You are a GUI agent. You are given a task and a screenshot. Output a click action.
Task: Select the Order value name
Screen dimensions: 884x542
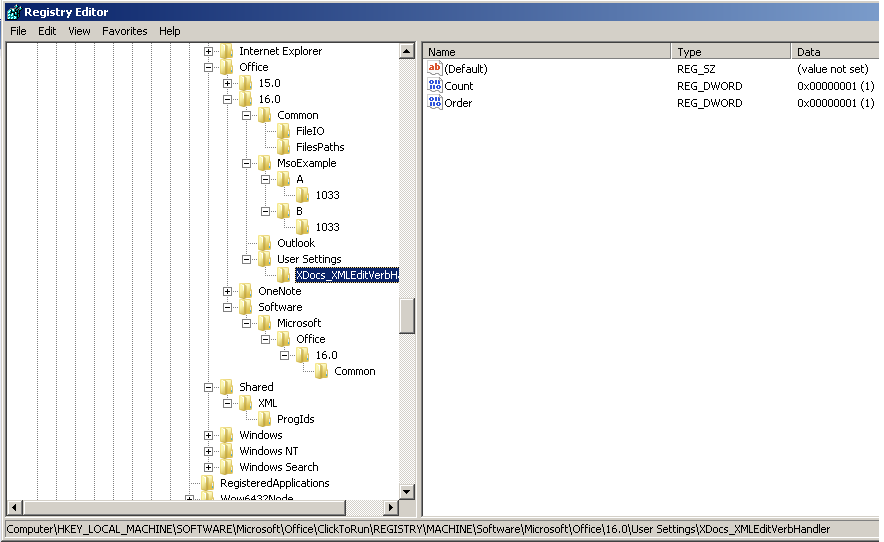click(458, 103)
